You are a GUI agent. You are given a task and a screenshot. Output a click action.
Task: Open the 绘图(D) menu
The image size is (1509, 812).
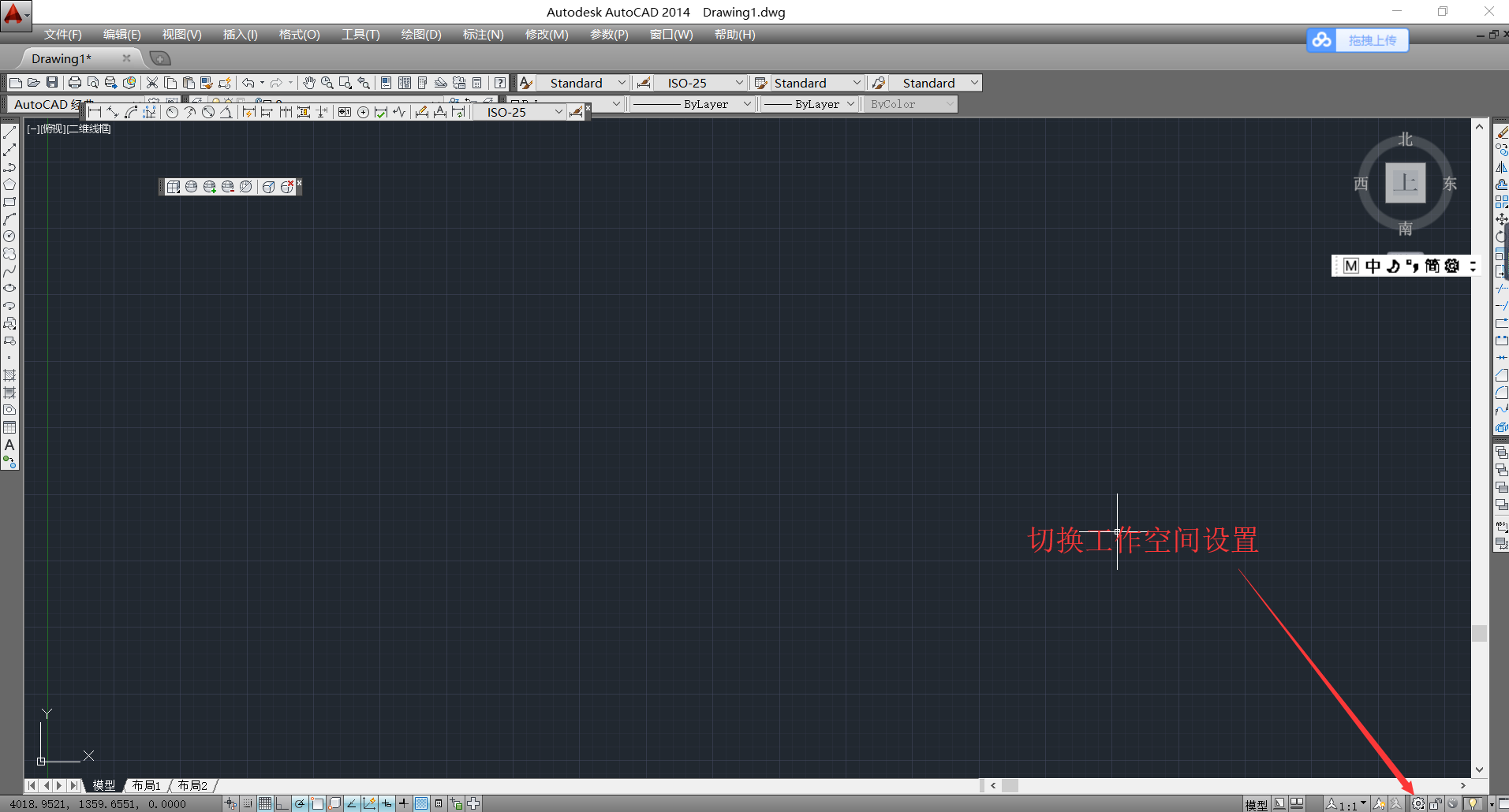[420, 35]
